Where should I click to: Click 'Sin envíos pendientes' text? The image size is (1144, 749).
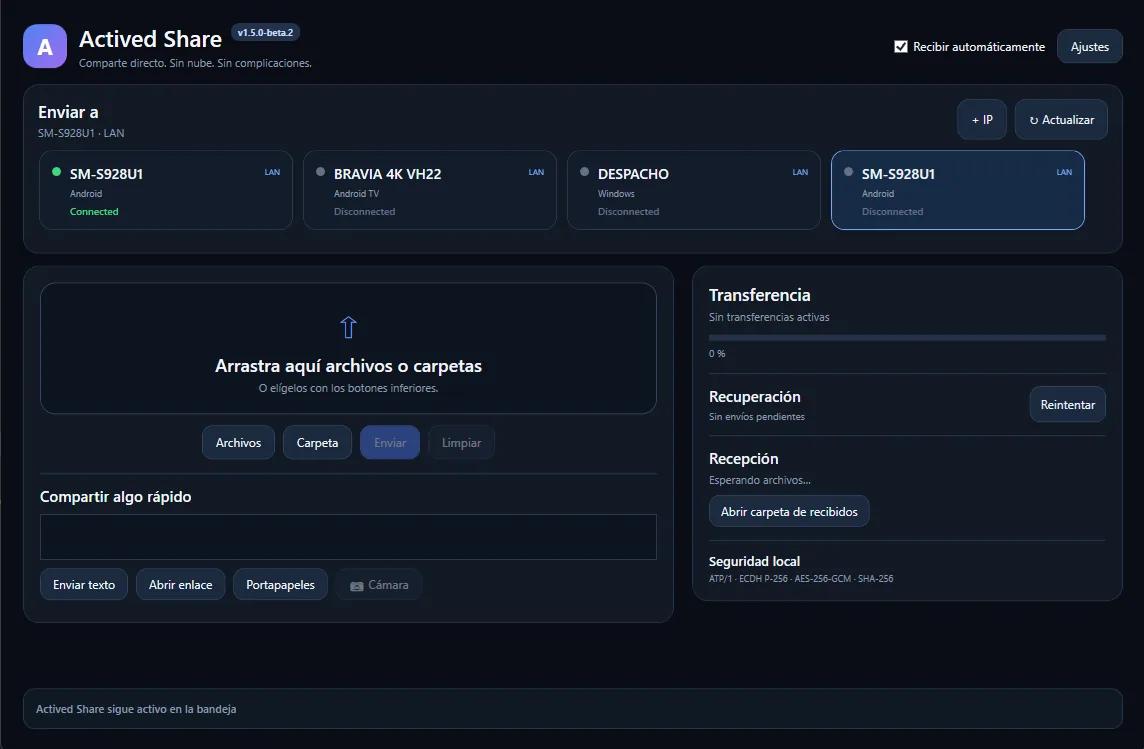[x=757, y=416]
